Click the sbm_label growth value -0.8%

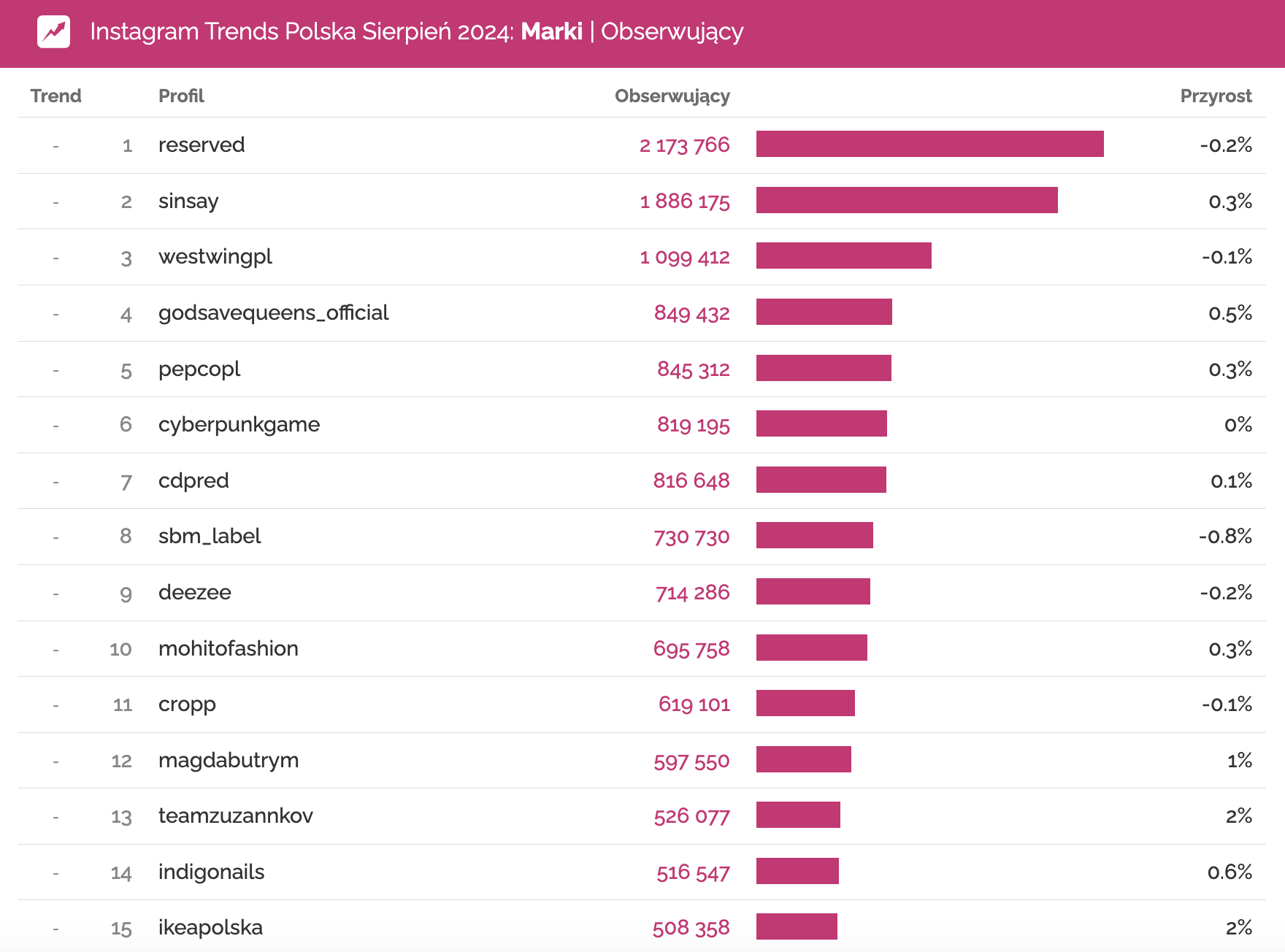(x=1225, y=537)
